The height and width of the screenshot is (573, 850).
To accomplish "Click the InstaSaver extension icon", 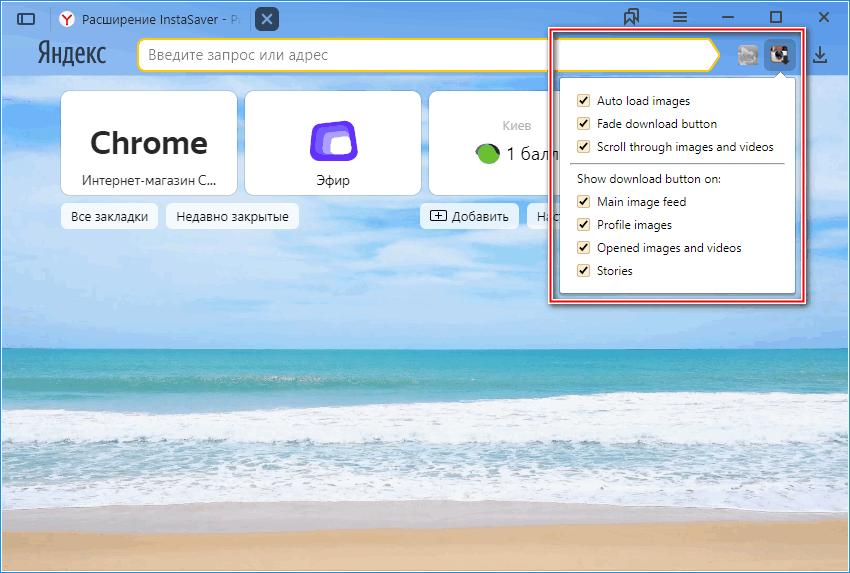I will coord(780,56).
